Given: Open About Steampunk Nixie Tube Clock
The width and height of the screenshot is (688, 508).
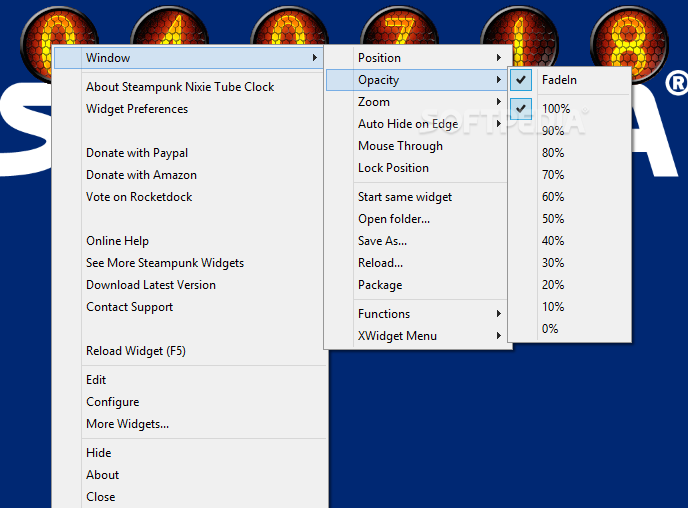Looking at the screenshot, I should click(x=189, y=87).
